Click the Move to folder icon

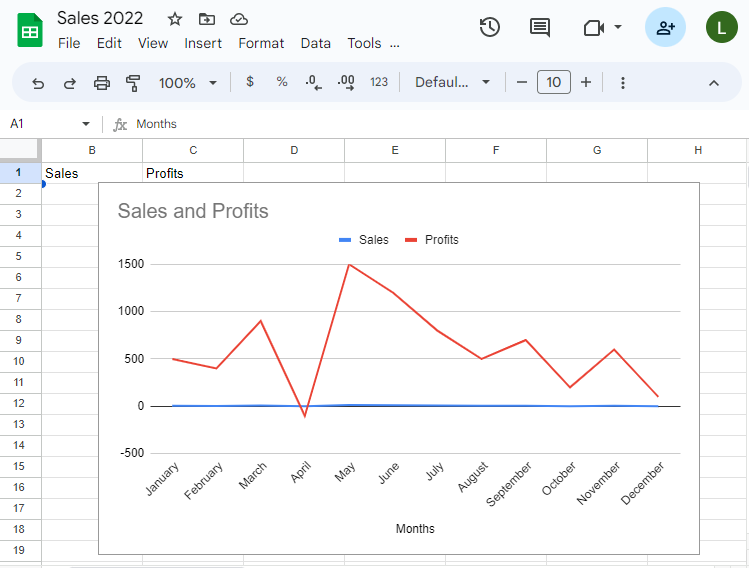click(207, 19)
